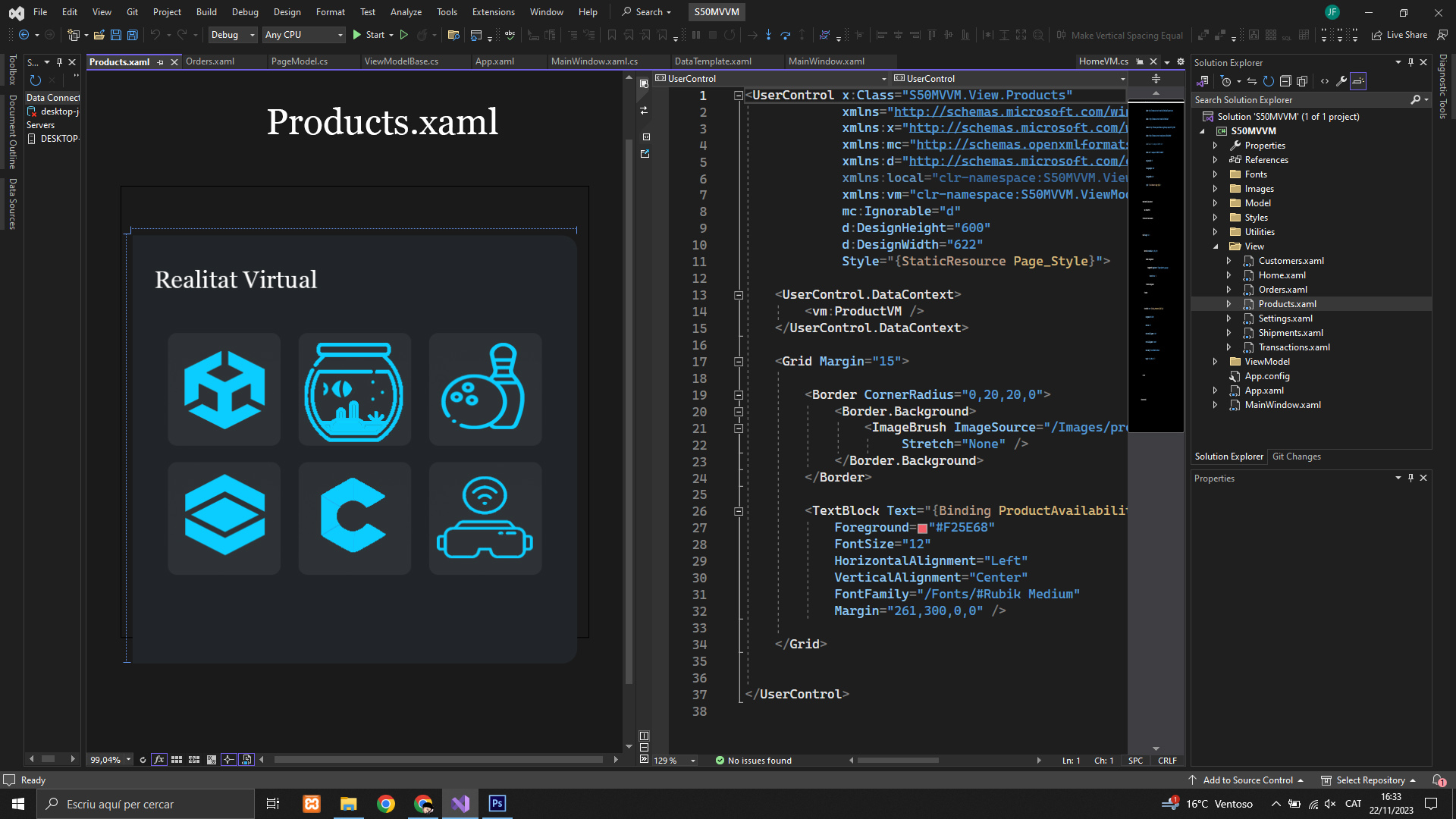Switch to the Orders.xaml tab

[210, 61]
